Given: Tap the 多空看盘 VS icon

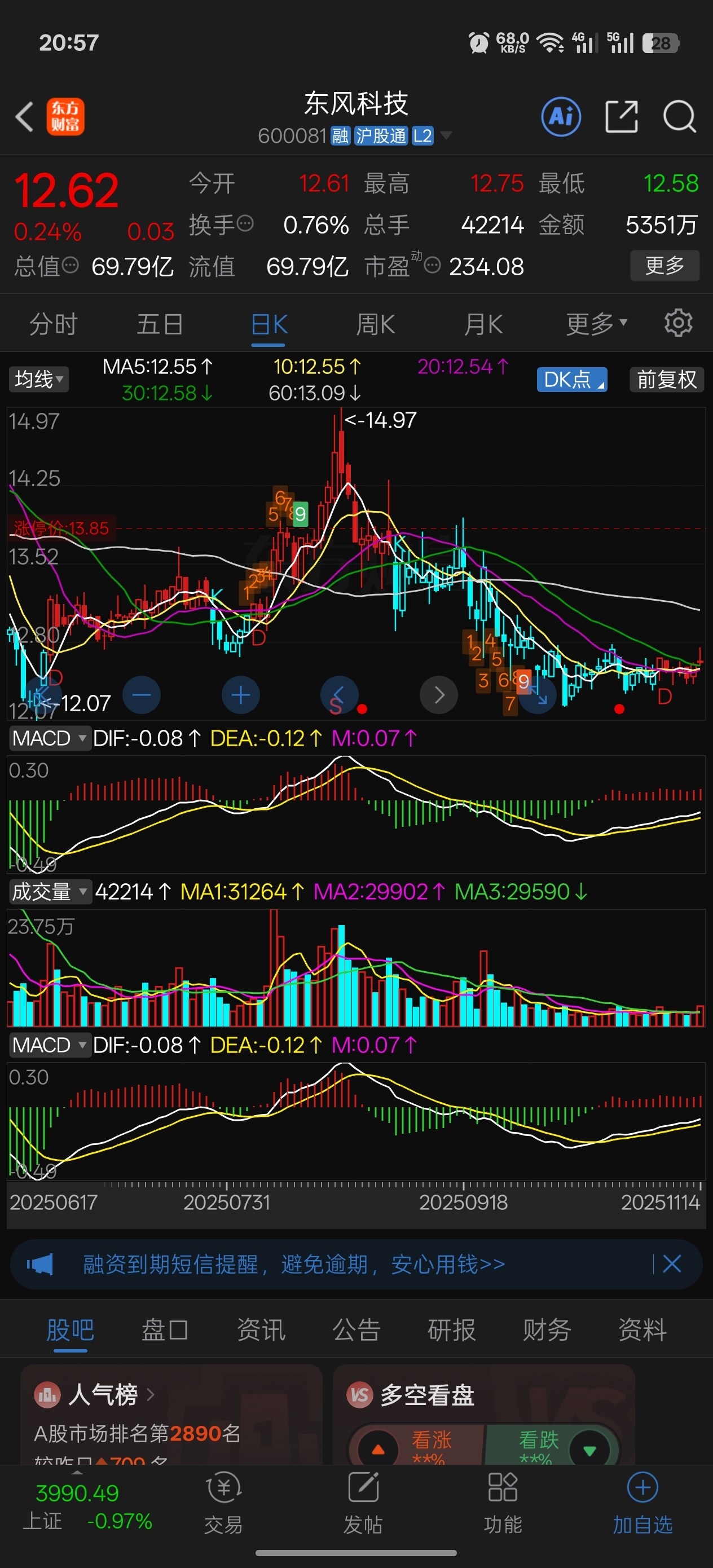Looking at the screenshot, I should [x=360, y=1394].
